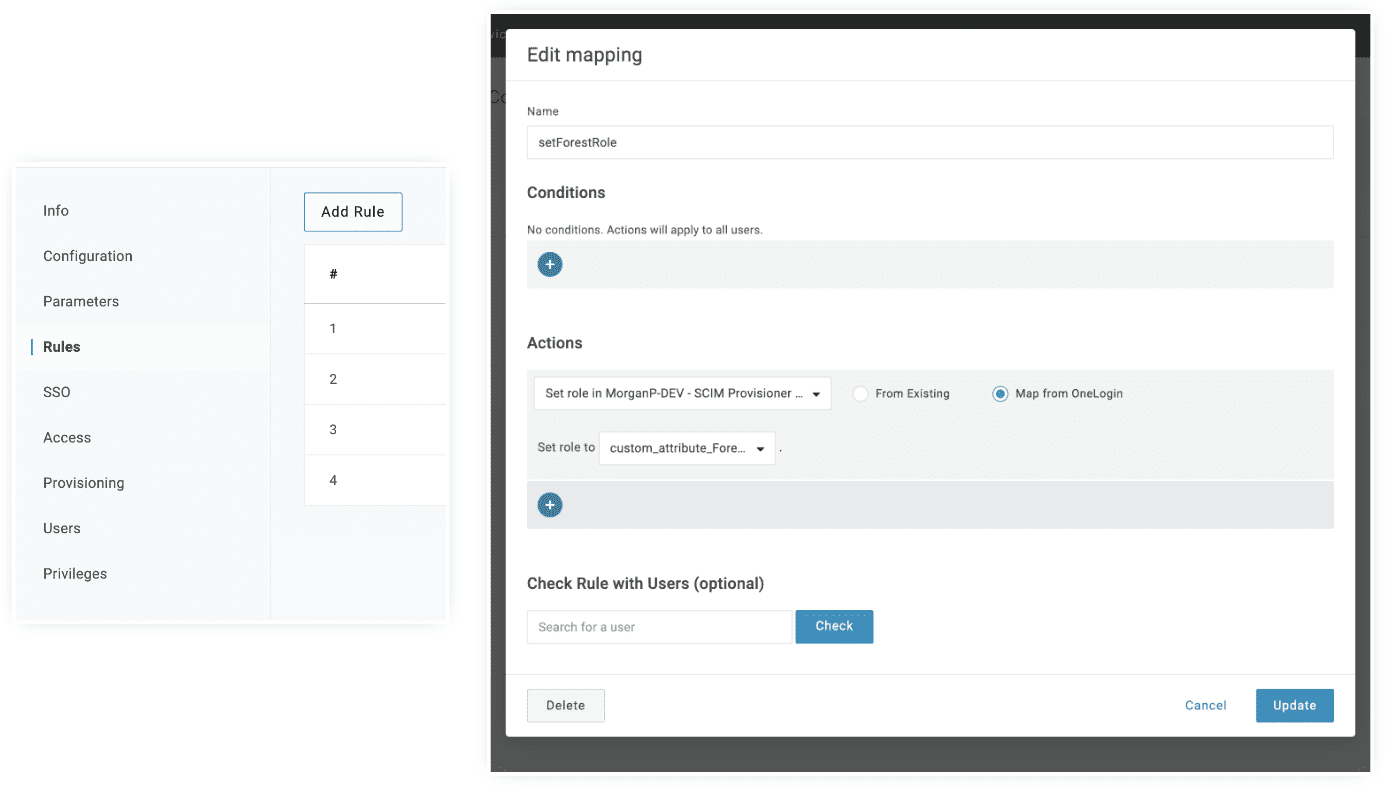Open the Privileges section
The height and width of the screenshot is (790, 1386).
75,574
